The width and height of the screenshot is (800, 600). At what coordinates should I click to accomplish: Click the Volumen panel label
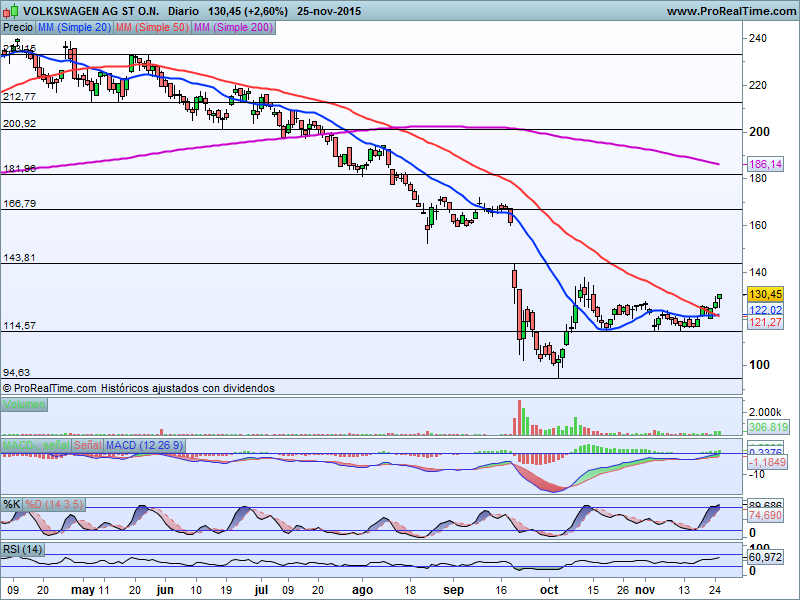24,405
